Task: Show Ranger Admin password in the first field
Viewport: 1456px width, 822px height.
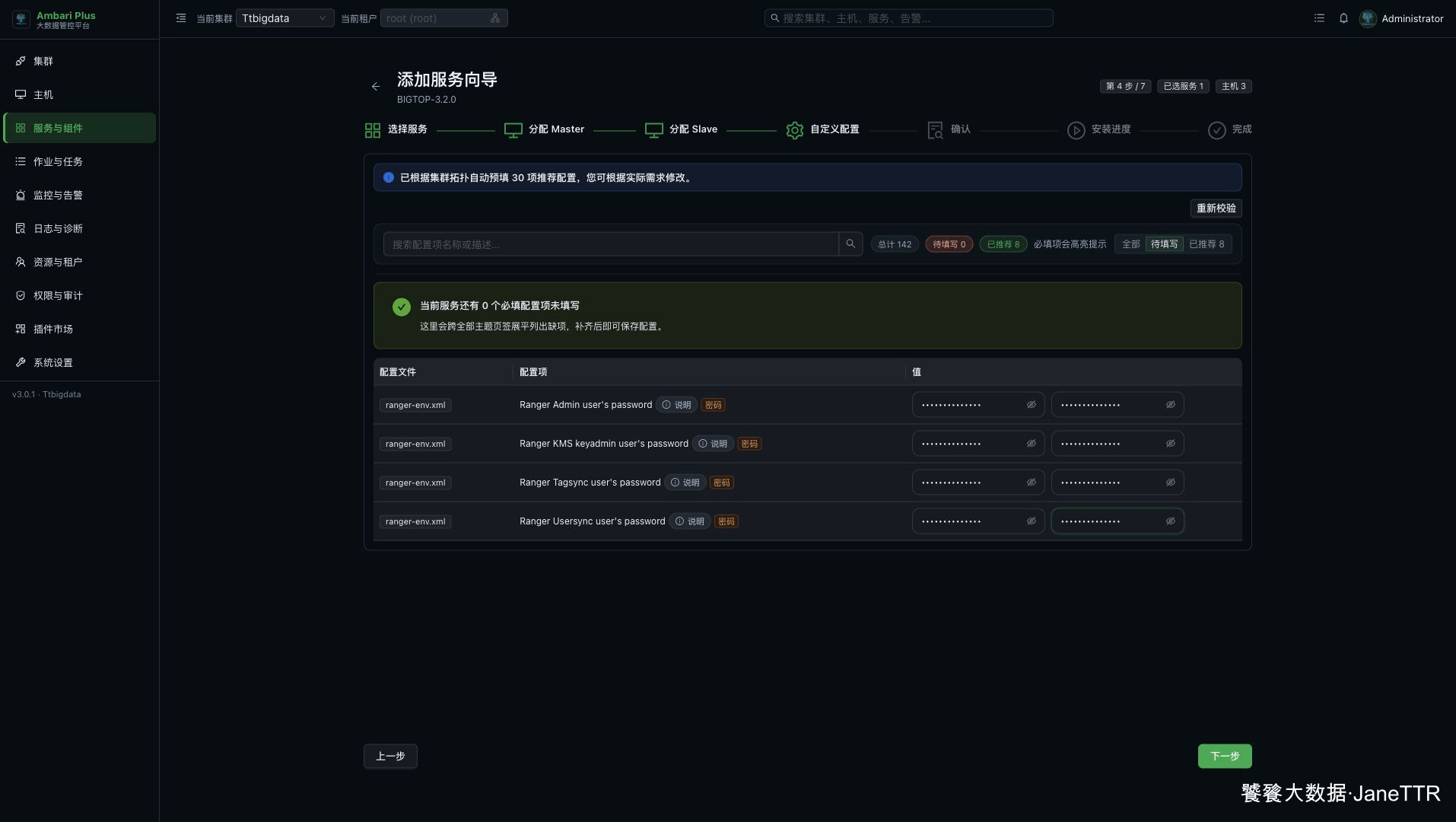Action: [1032, 405]
